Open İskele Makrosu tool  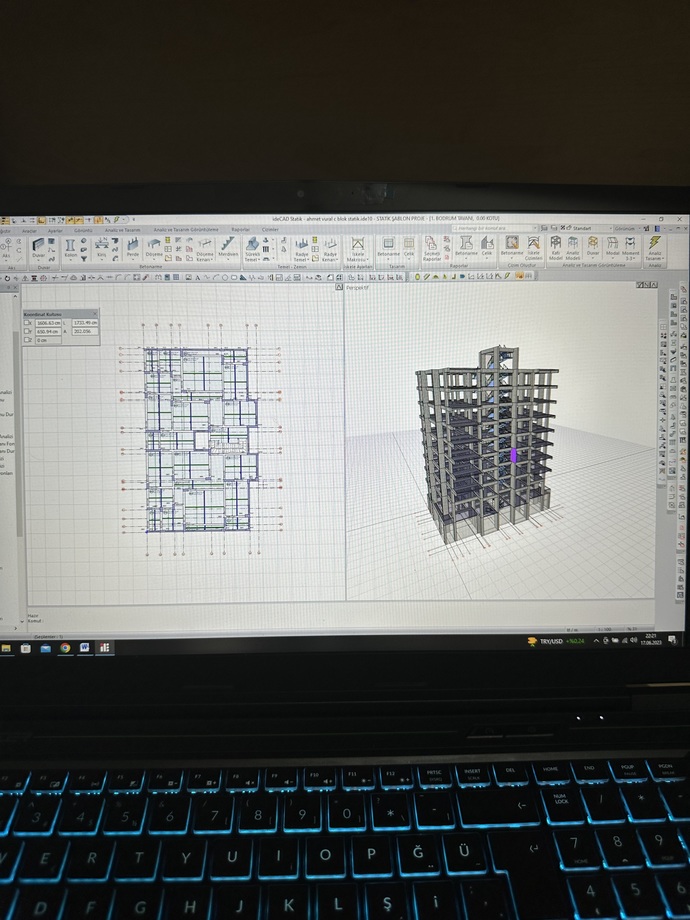(357, 249)
